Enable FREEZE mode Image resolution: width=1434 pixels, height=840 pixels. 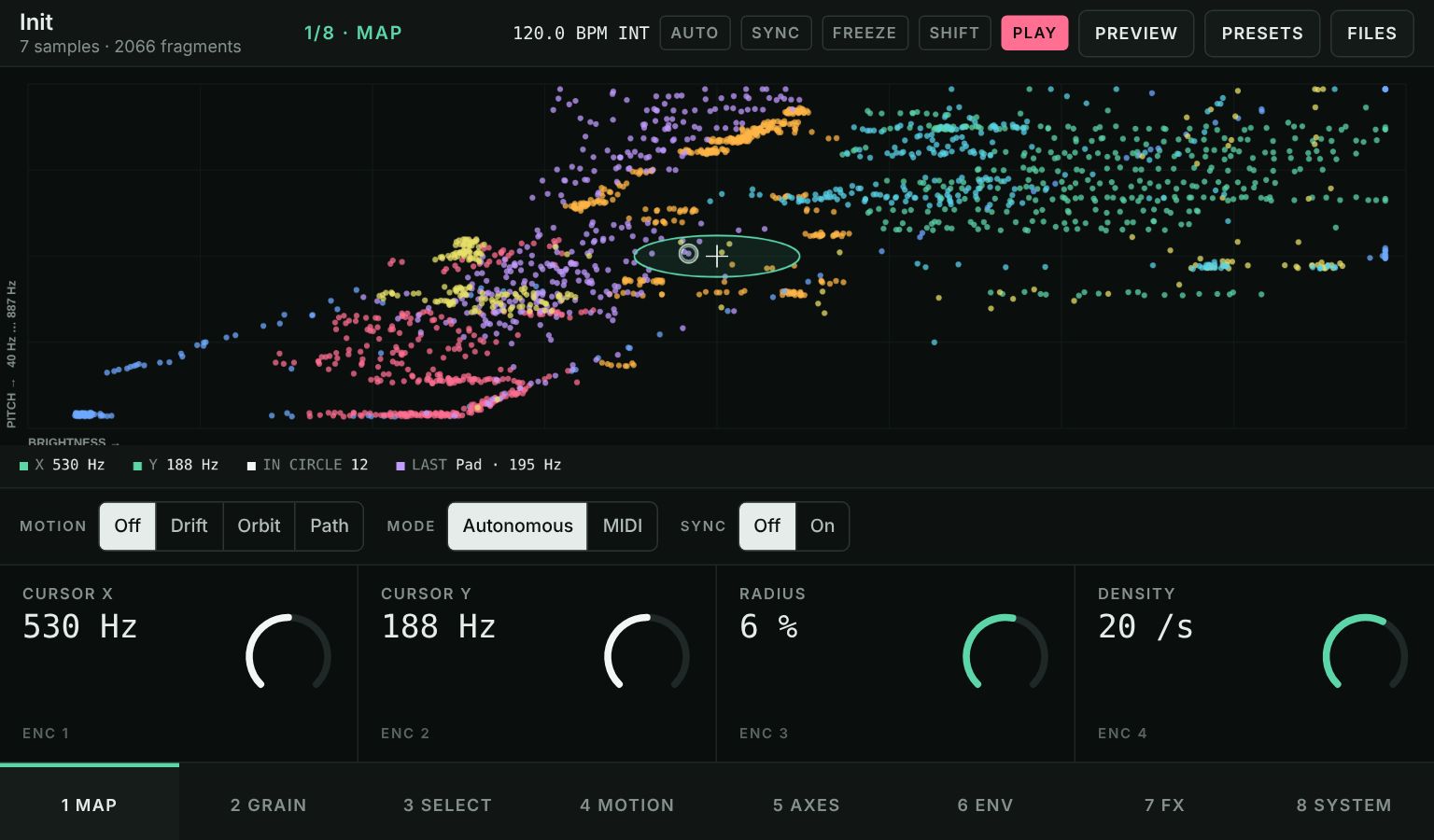click(865, 33)
